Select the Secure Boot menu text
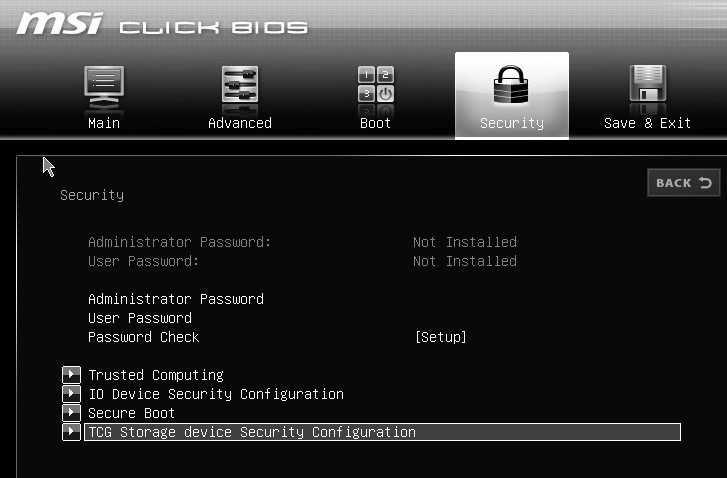This screenshot has width=727, height=478. tap(132, 413)
